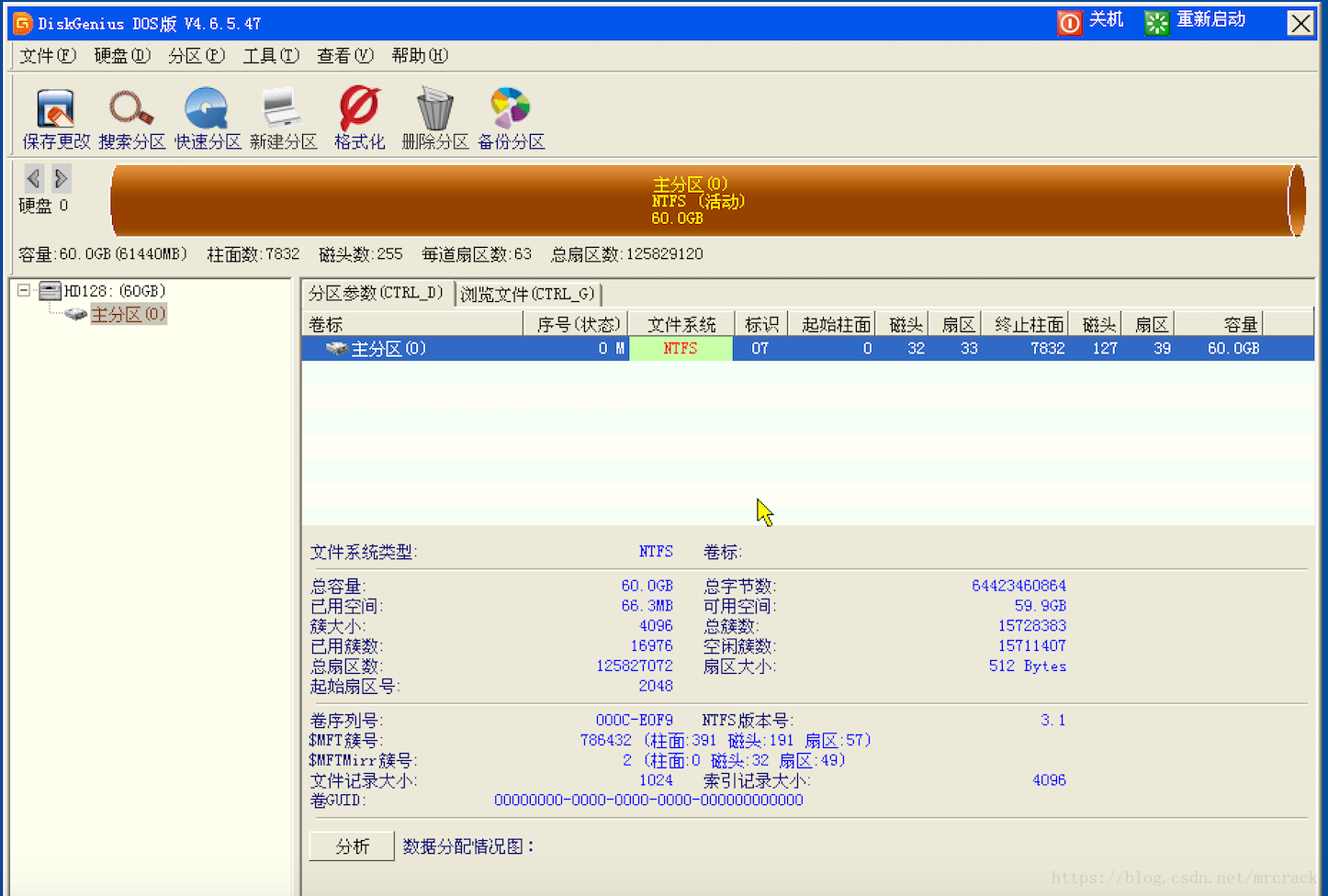Click the NTFS cell in the partition row
Screen dimensions: 1328x896
click(x=681, y=349)
